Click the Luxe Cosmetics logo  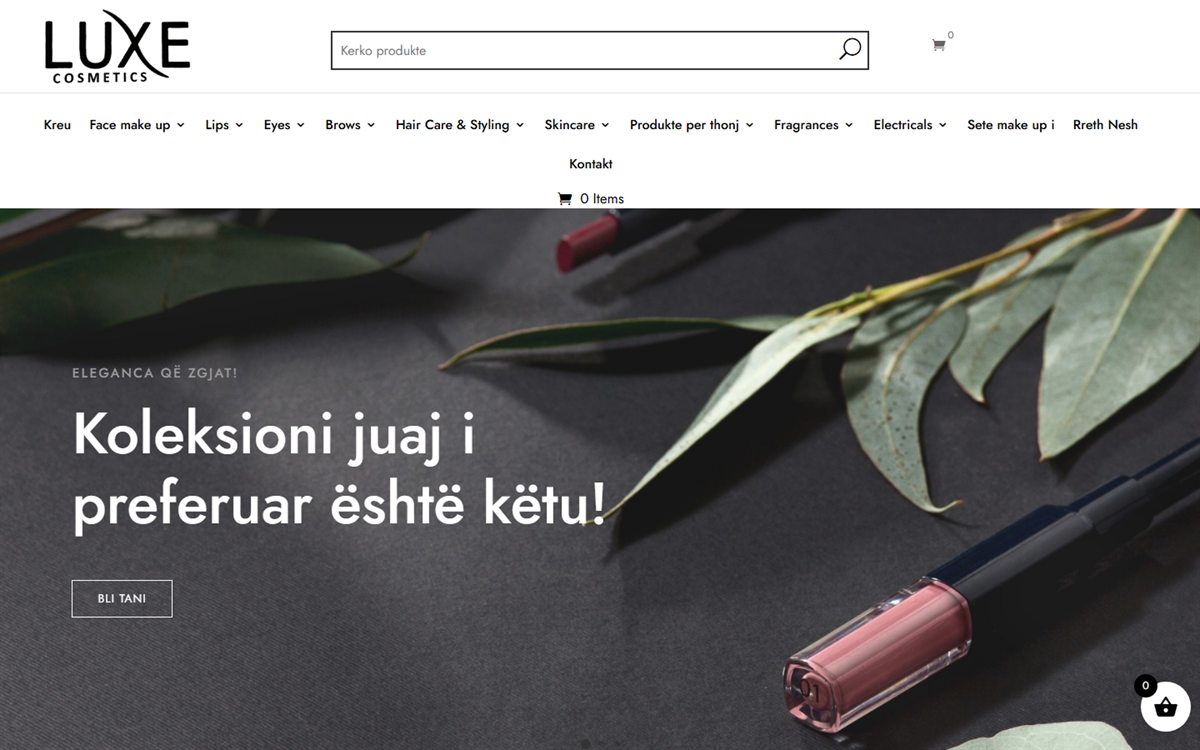click(x=117, y=47)
